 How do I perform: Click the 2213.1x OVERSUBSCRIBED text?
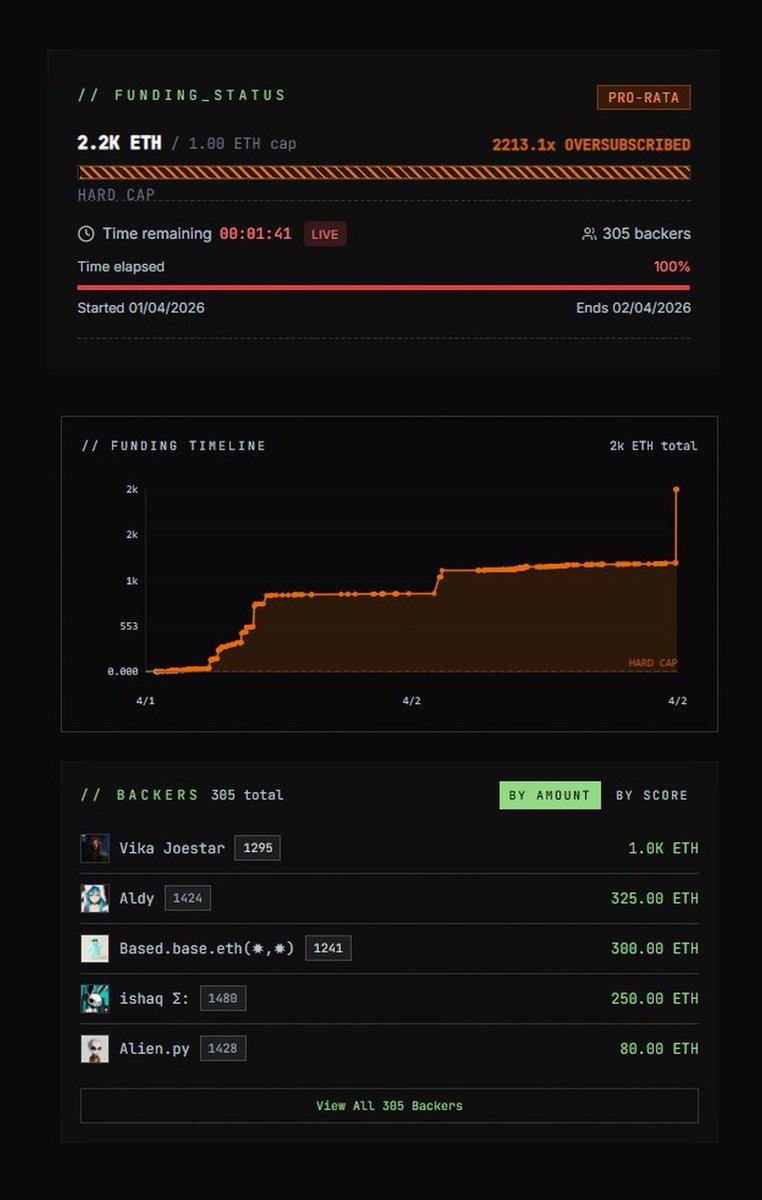pos(591,145)
